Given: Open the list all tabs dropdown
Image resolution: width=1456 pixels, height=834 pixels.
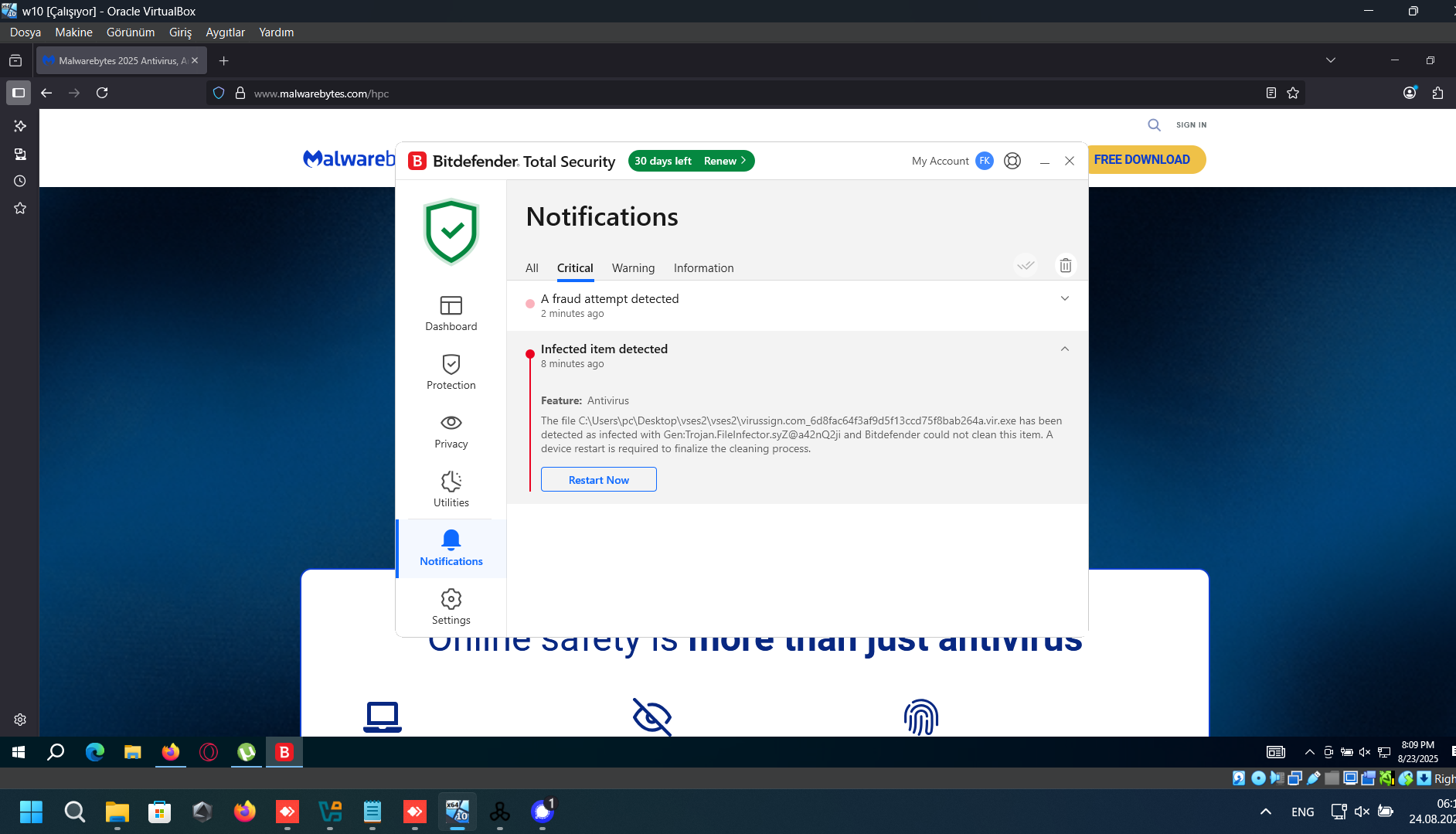Looking at the screenshot, I should pyautogui.click(x=1330, y=60).
